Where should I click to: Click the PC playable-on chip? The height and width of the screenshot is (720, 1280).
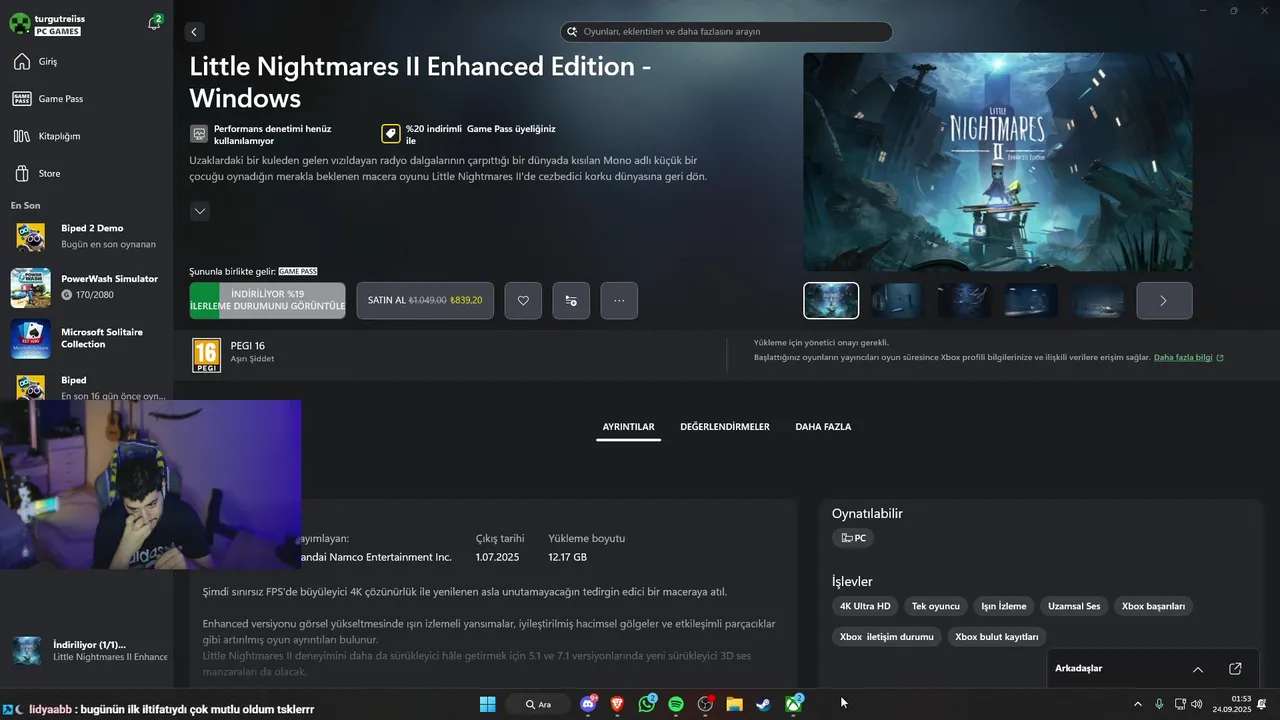click(x=853, y=538)
